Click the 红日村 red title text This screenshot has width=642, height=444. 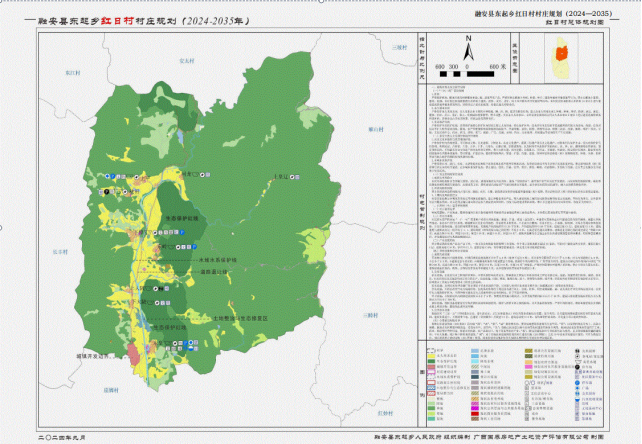112,19
